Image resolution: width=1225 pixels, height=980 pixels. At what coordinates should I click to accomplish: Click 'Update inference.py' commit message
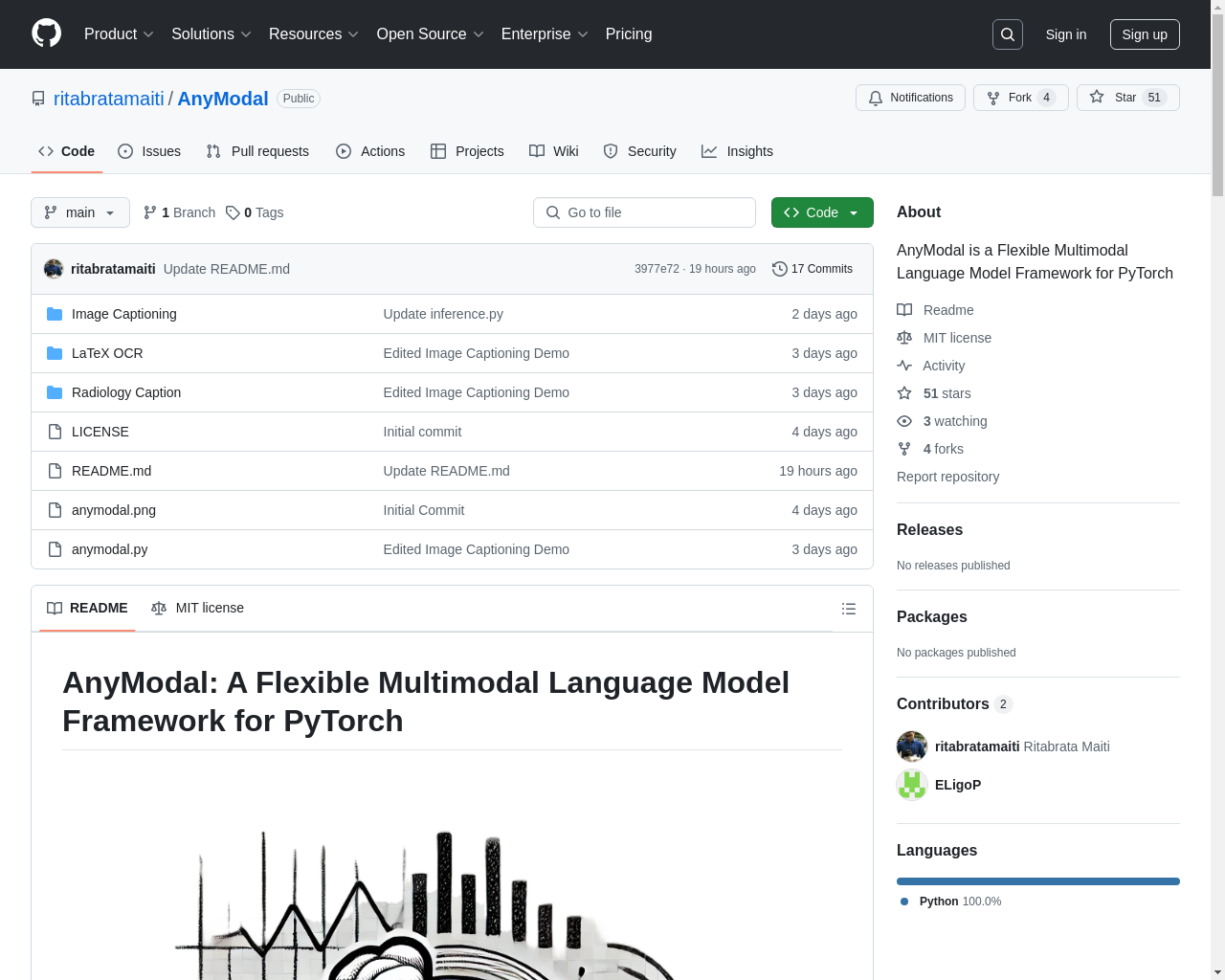tap(443, 314)
